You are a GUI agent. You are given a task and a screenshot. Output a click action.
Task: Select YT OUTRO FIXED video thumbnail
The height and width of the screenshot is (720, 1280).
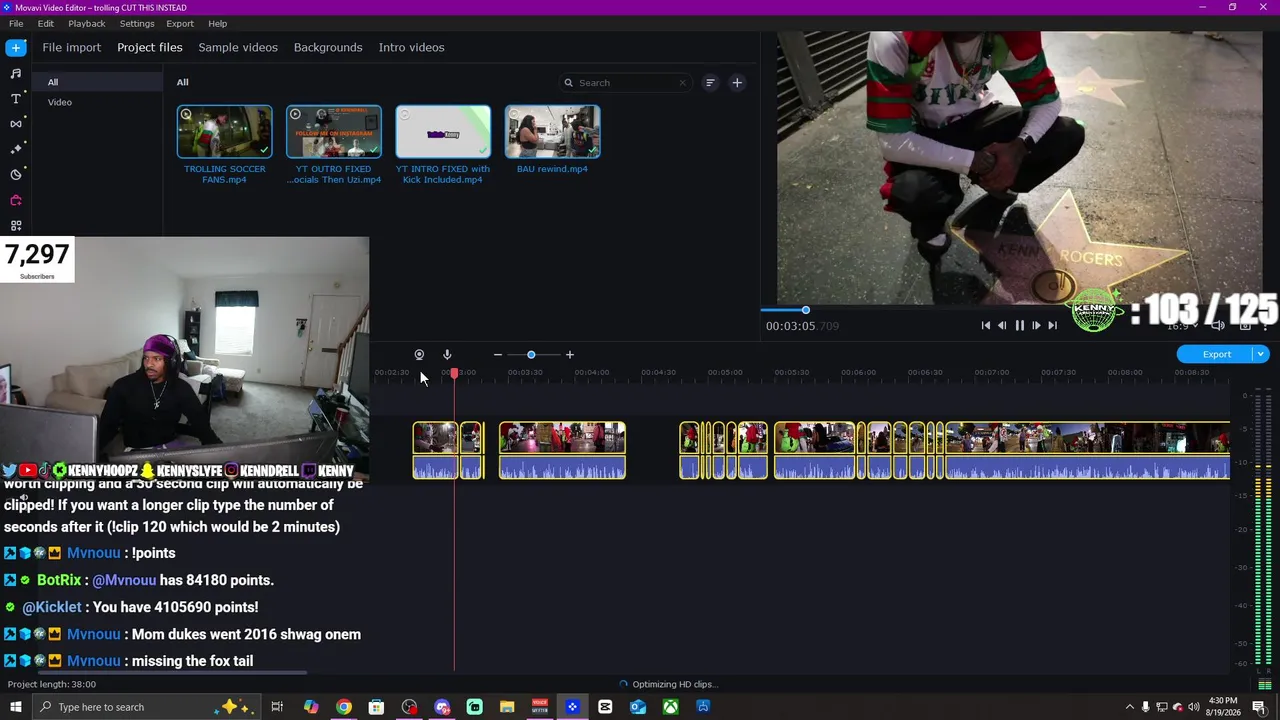coord(334,131)
